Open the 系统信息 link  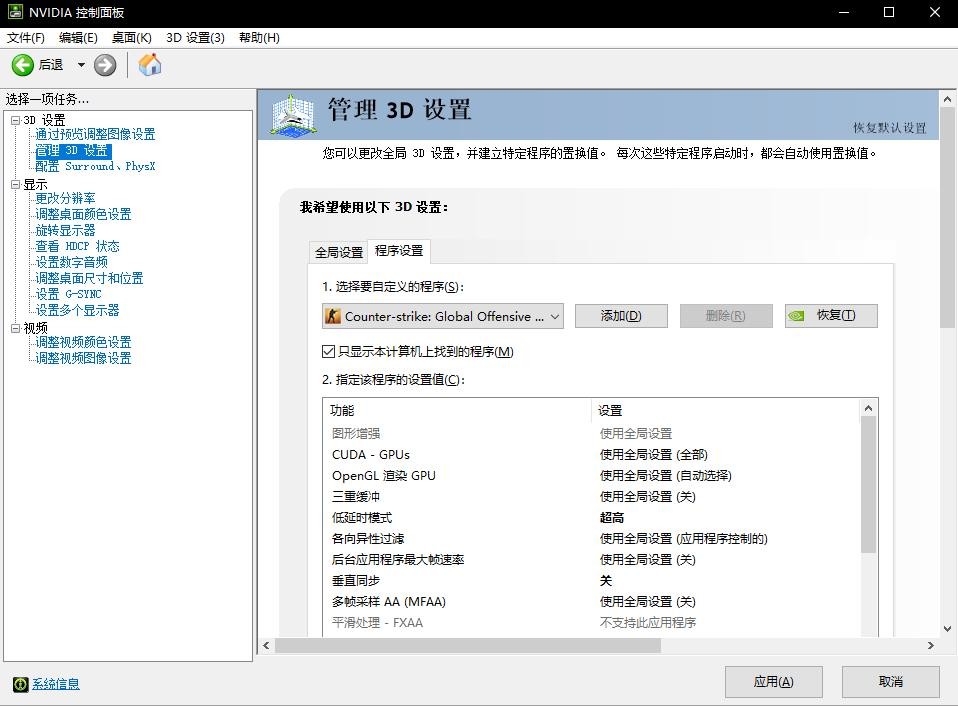point(56,684)
